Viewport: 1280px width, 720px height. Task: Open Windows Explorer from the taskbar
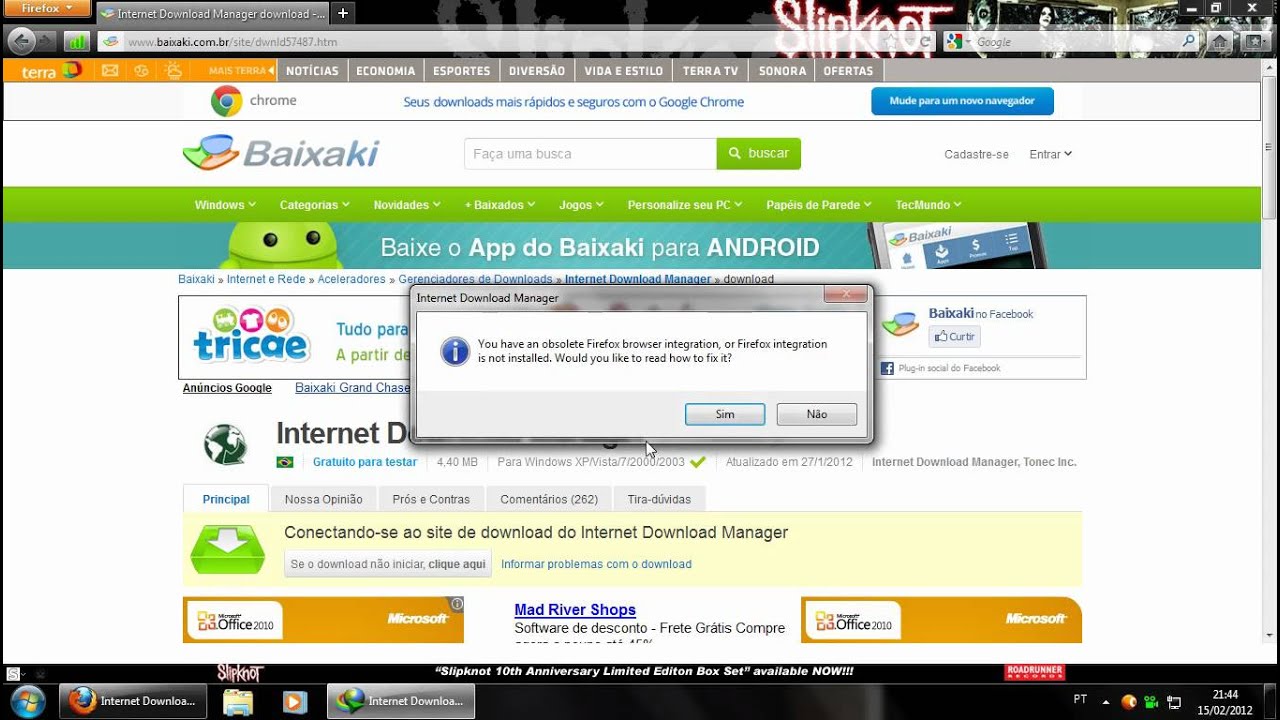tap(238, 702)
